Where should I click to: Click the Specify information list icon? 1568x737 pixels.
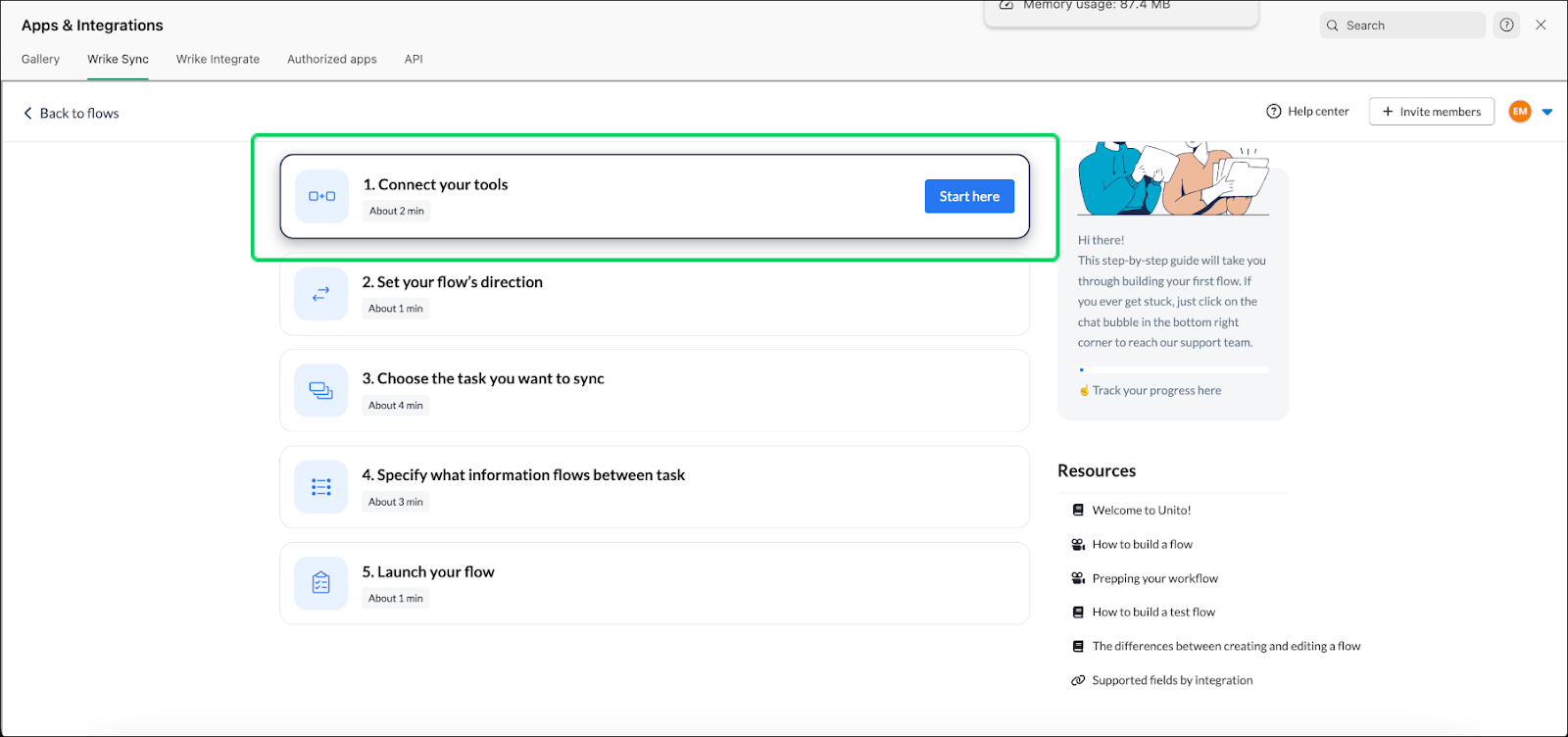pyautogui.click(x=320, y=487)
